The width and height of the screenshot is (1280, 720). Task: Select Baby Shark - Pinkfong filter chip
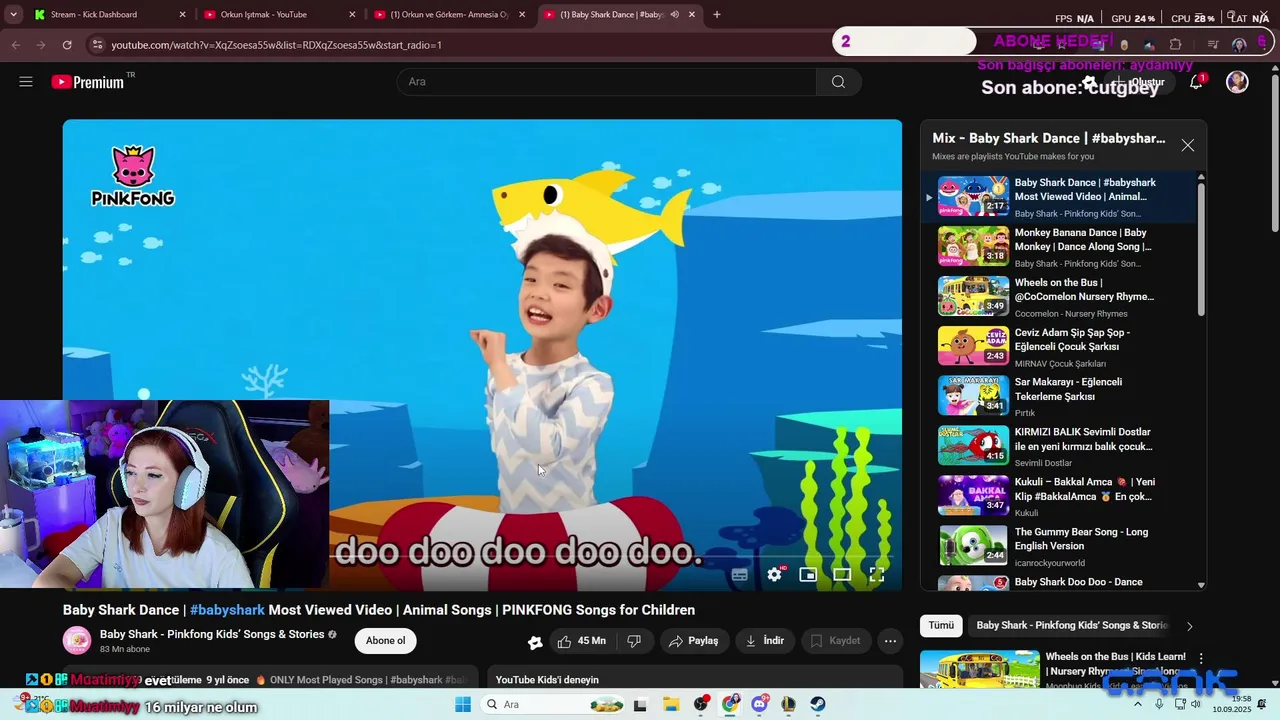coord(1072,625)
